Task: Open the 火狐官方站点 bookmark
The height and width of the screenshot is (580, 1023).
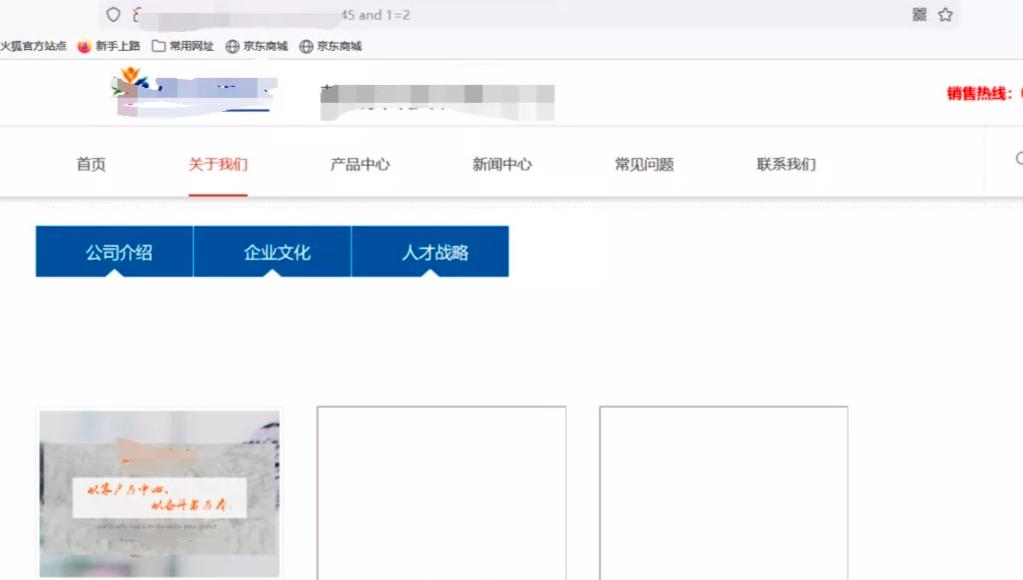Action: click(x=34, y=46)
